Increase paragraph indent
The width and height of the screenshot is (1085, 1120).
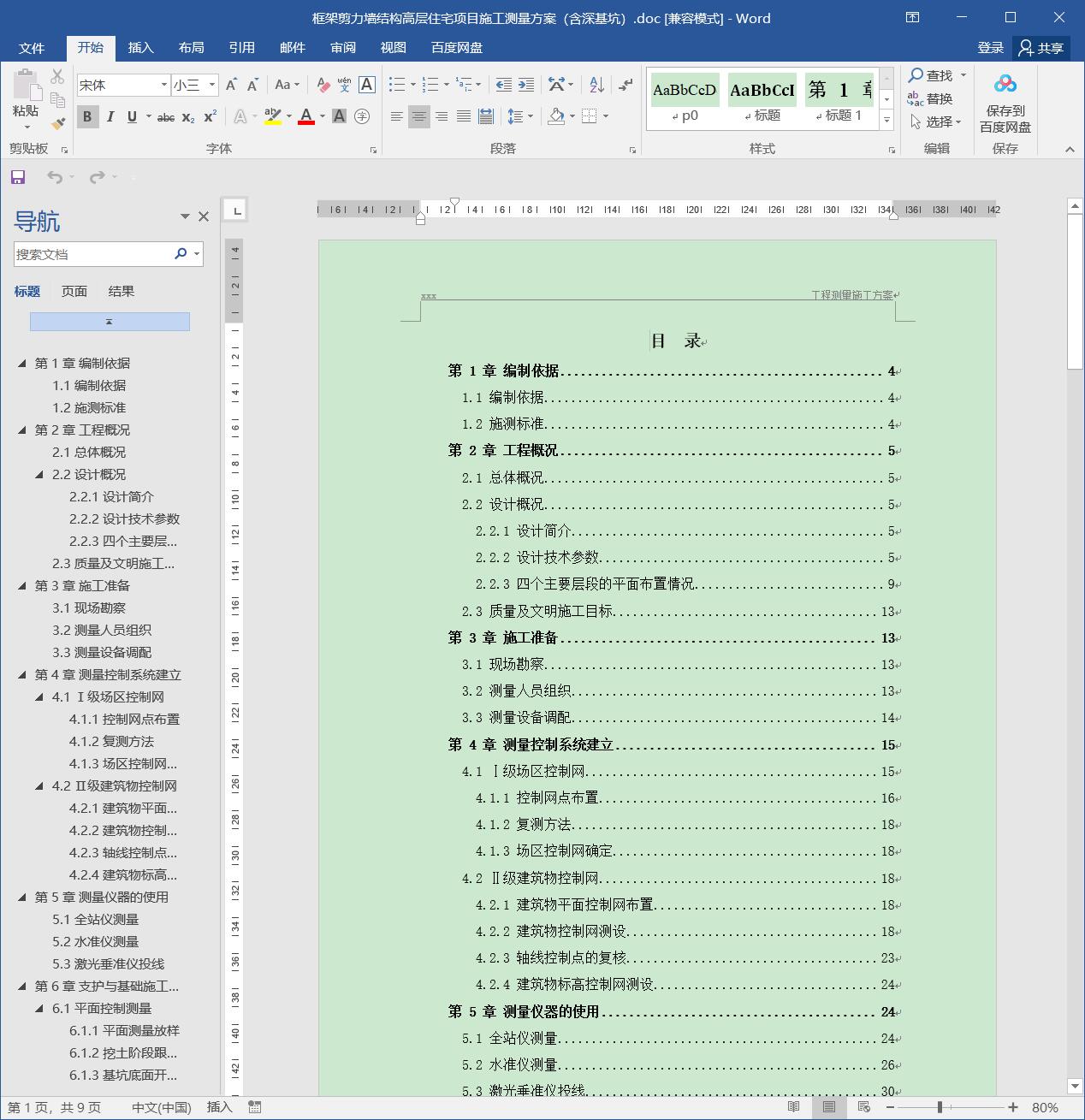[526, 85]
